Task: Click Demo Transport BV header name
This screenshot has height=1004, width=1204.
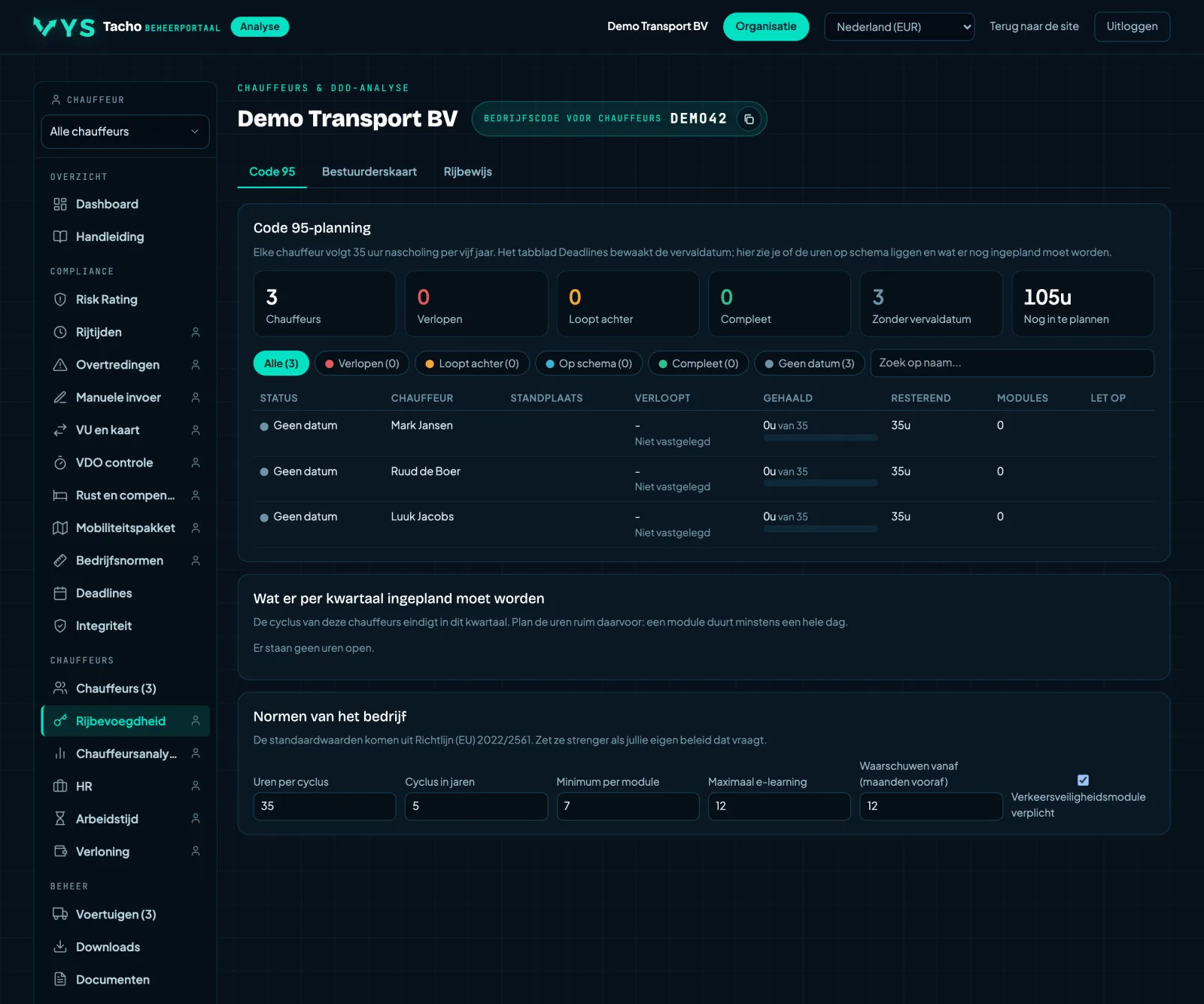Action: [x=658, y=26]
